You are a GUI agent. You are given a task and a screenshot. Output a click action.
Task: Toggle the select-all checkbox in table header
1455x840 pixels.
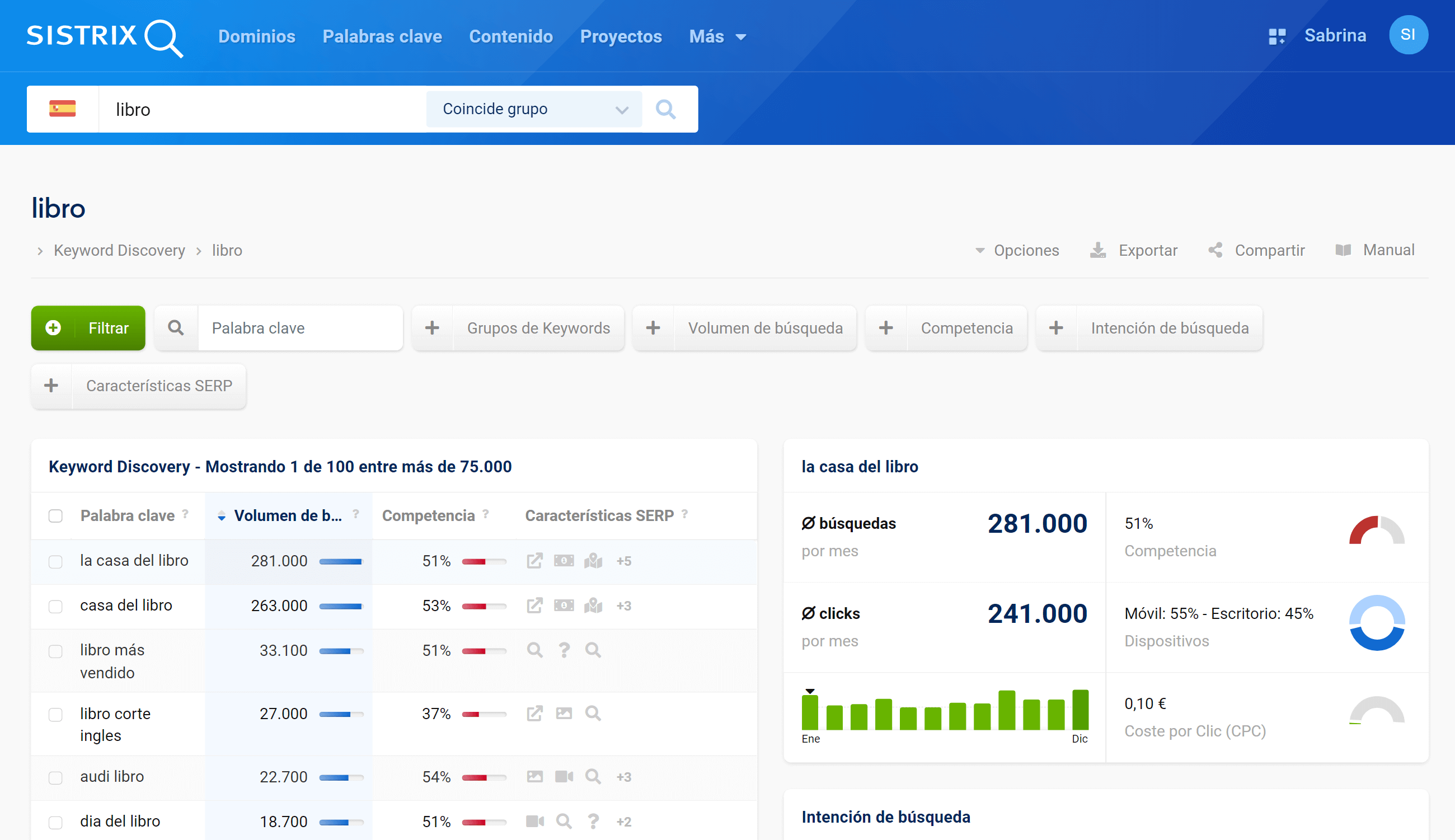point(55,516)
